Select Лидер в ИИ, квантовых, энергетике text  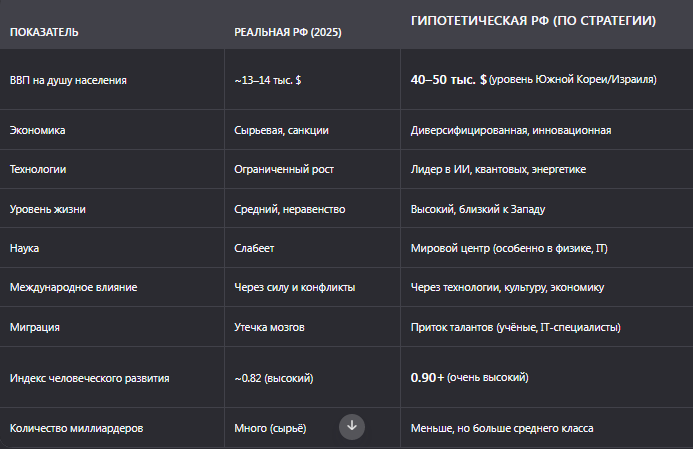click(x=499, y=169)
